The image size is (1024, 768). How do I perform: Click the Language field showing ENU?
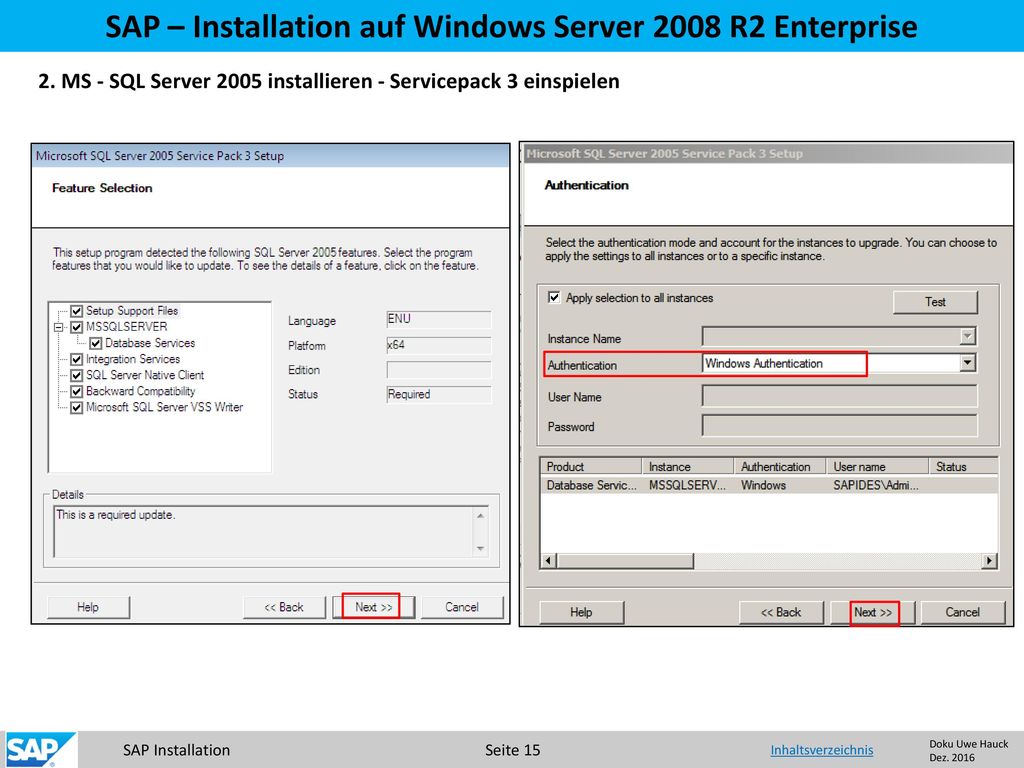click(x=438, y=319)
